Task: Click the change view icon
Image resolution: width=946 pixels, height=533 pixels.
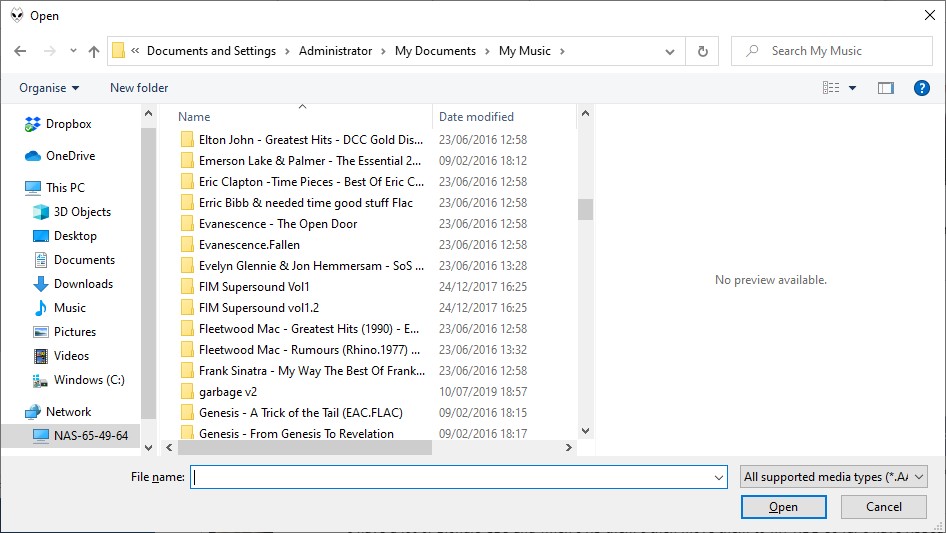Action: [831, 88]
